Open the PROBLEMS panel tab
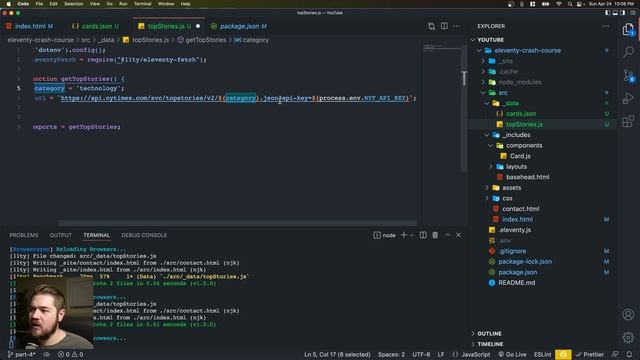 pyautogui.click(x=24, y=235)
